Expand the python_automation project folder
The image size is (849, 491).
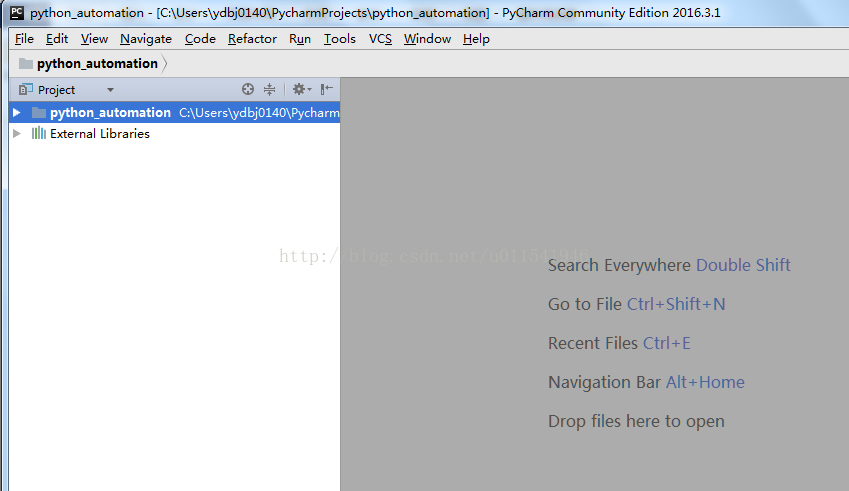(x=17, y=113)
